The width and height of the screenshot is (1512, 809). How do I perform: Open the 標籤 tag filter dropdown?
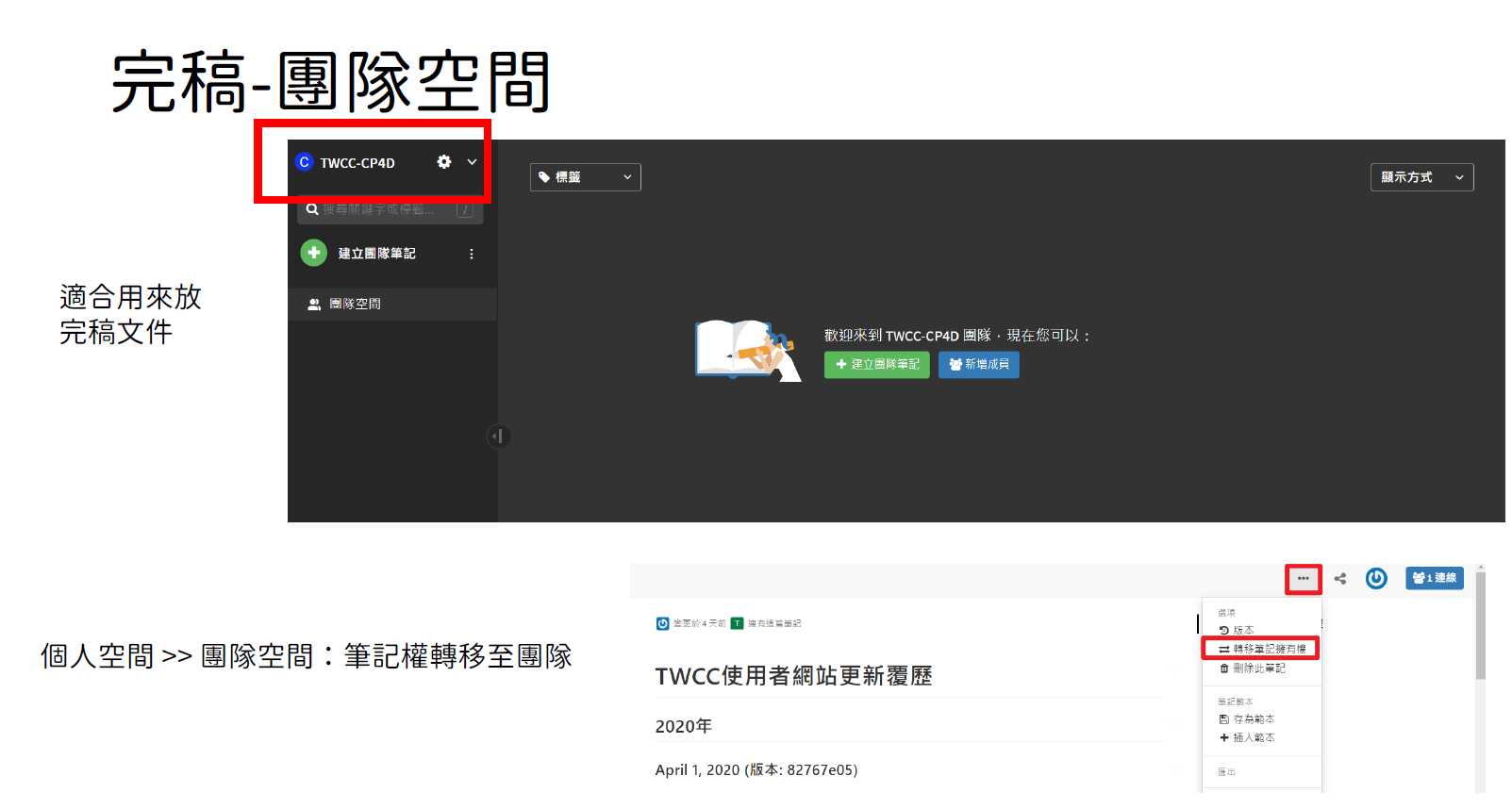[x=585, y=177]
